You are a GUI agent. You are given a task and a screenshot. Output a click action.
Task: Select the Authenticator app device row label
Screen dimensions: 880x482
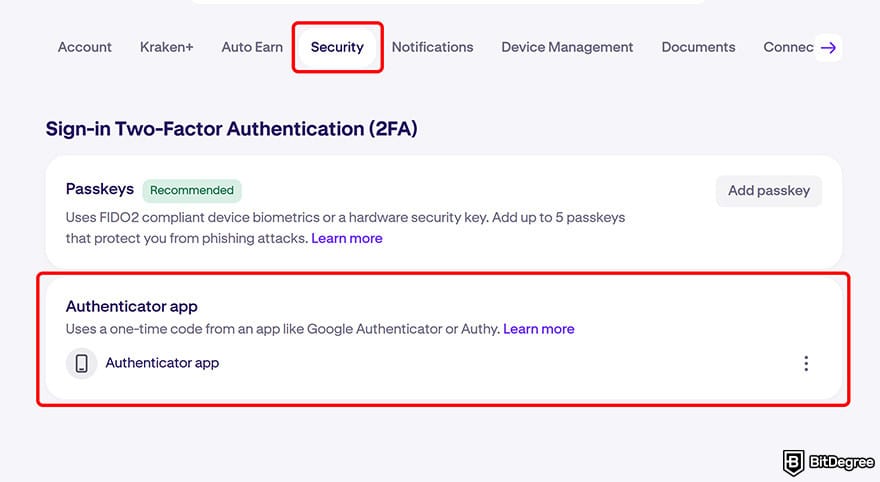click(x=162, y=363)
